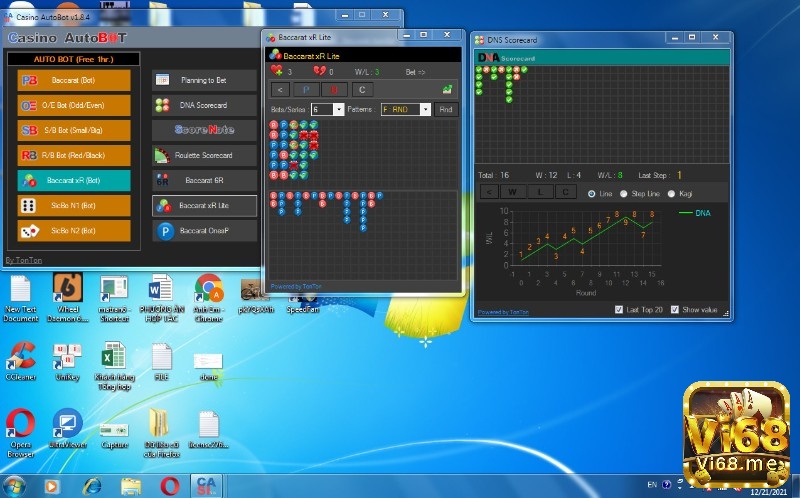The width and height of the screenshot is (800, 498).
Task: Open New Text Document desktop icon
Action: (21, 298)
